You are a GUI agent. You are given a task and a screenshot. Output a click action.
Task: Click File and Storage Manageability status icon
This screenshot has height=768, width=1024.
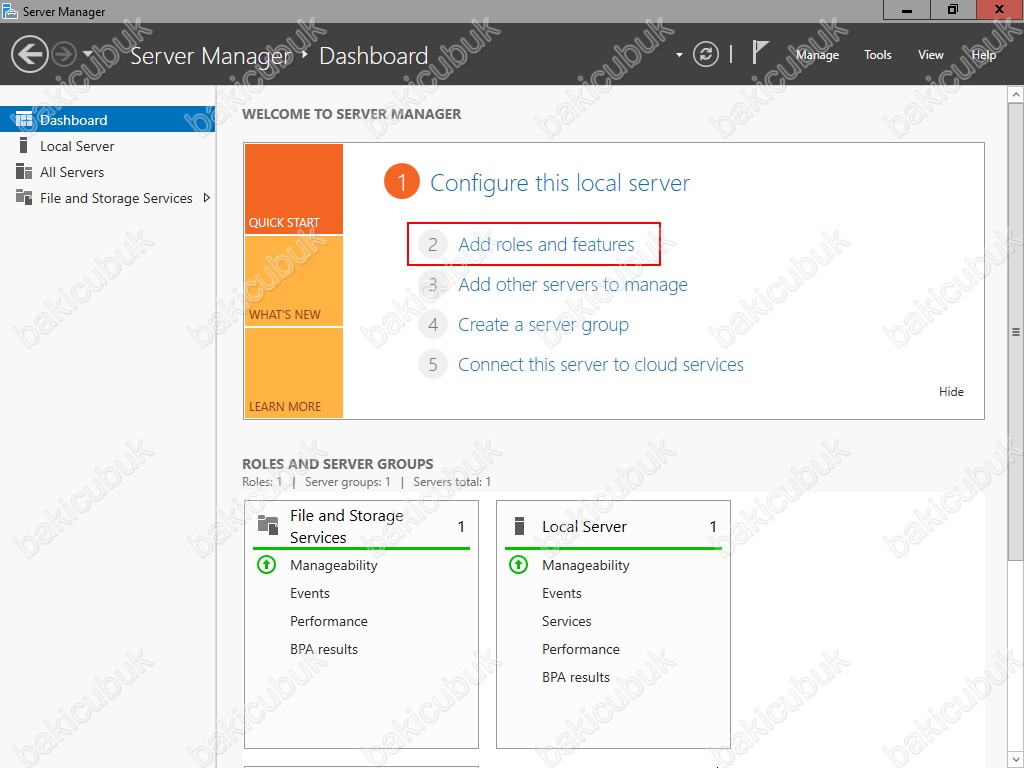266,565
